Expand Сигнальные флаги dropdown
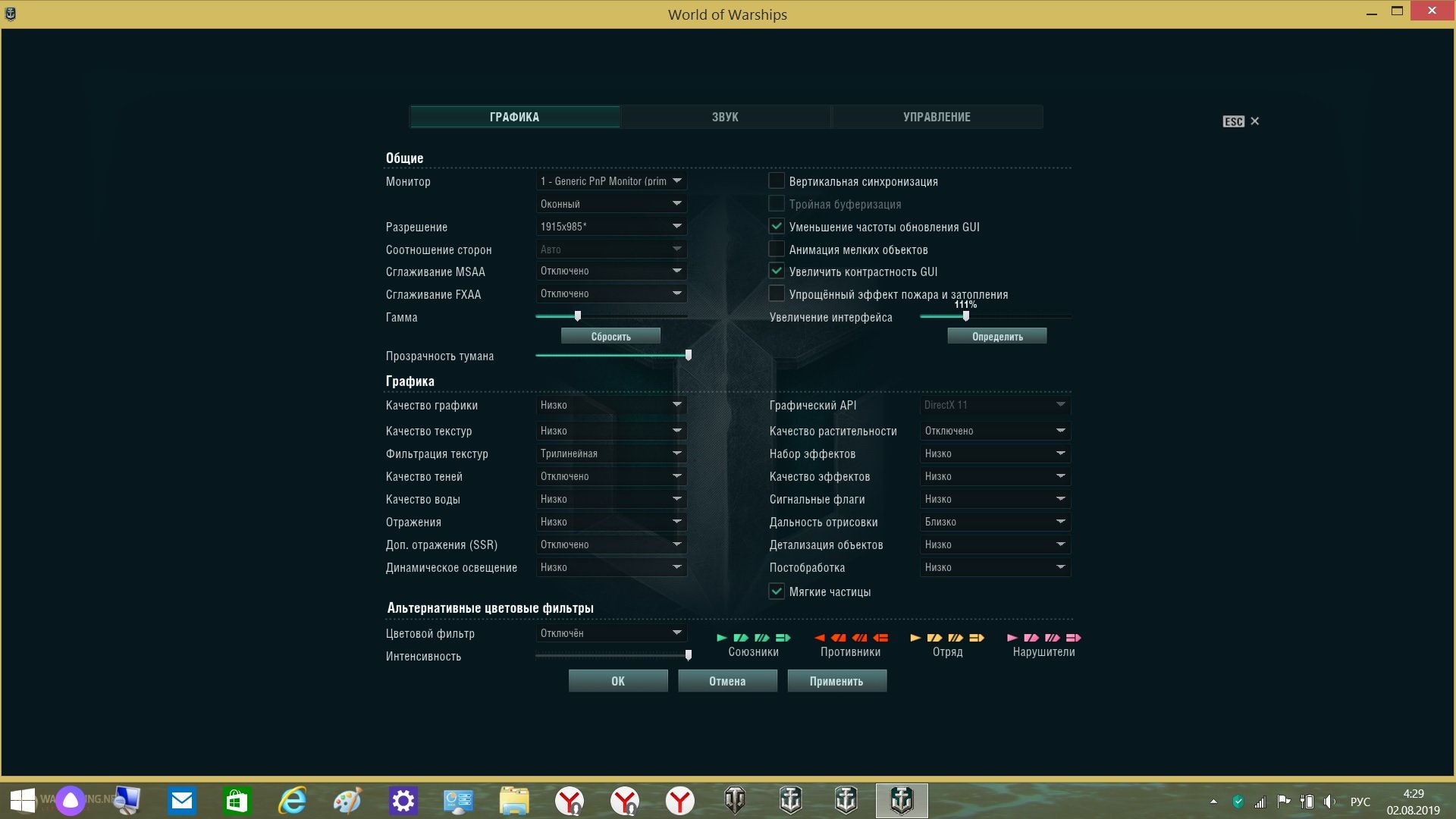Image resolution: width=1456 pixels, height=819 pixels. tap(995, 500)
